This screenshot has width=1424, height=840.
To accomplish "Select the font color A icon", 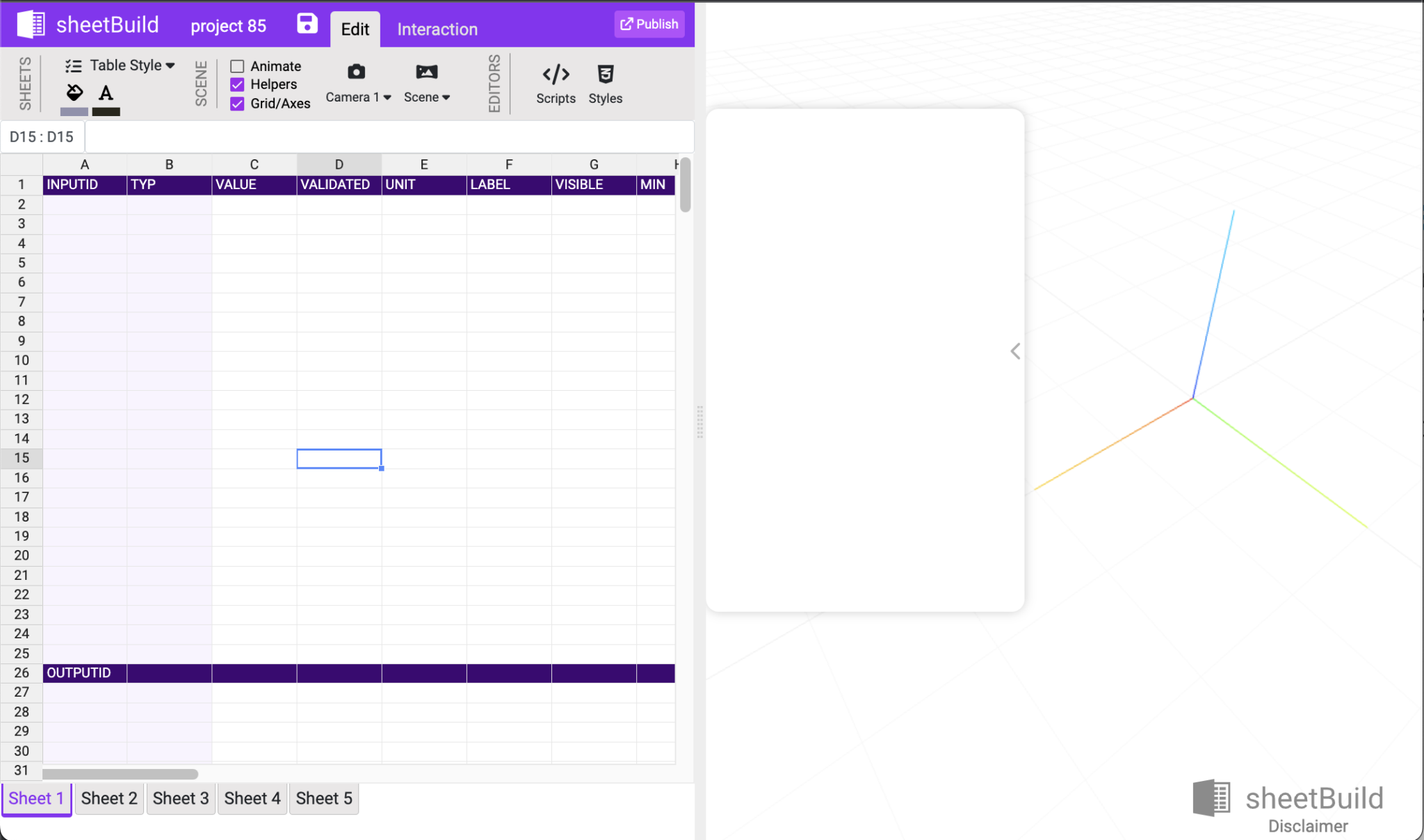I will point(106,92).
